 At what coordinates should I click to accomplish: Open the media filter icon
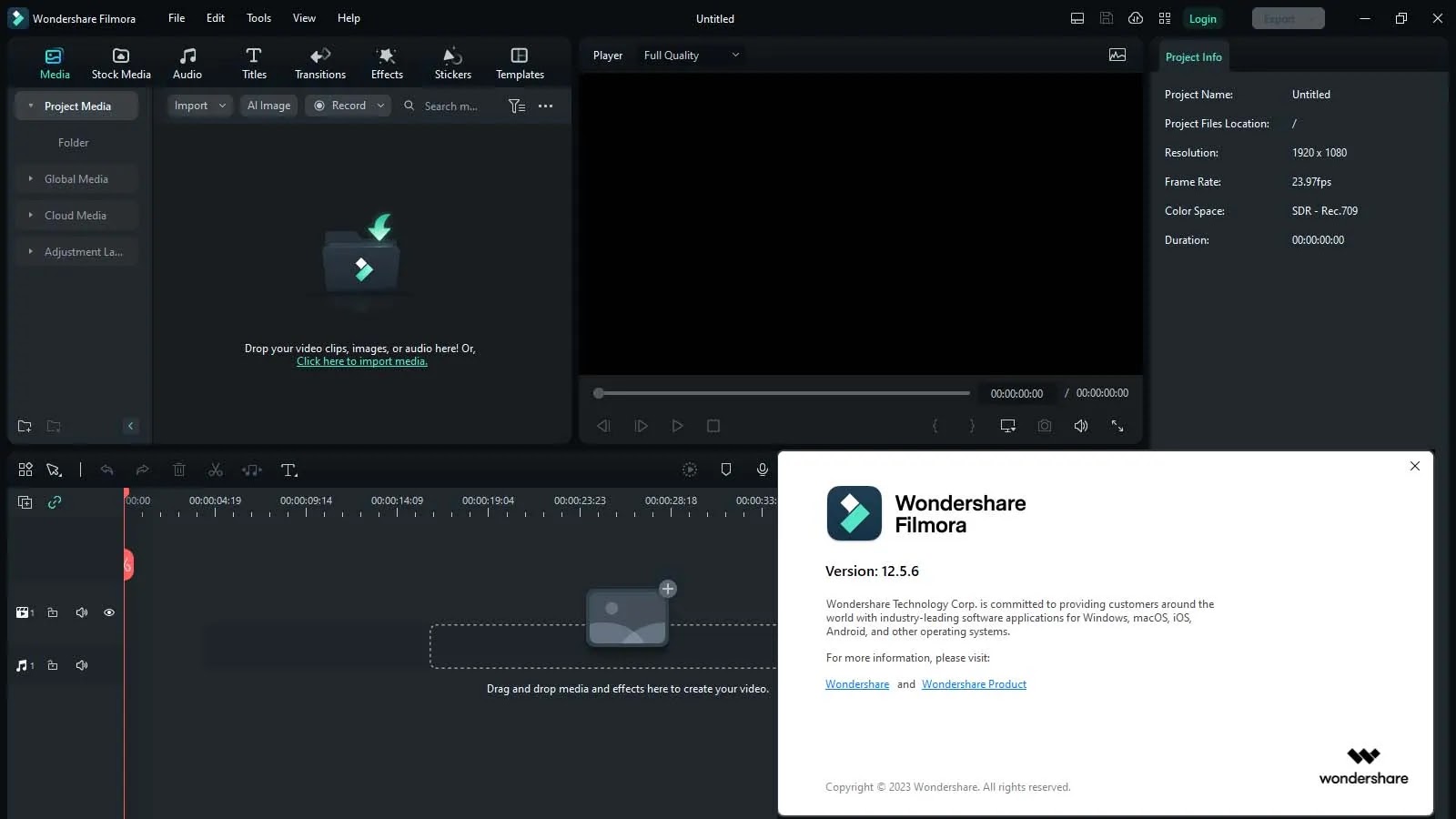tap(516, 106)
